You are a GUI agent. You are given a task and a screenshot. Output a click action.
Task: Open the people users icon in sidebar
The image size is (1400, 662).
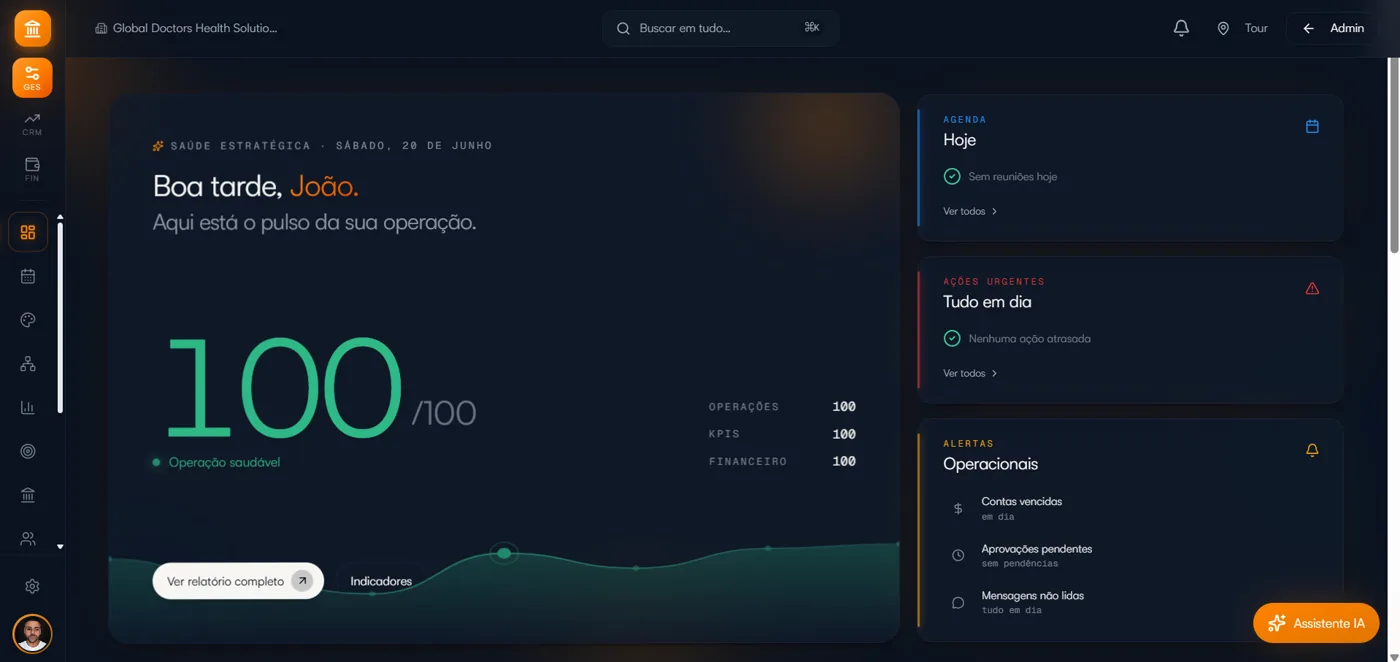[28, 539]
